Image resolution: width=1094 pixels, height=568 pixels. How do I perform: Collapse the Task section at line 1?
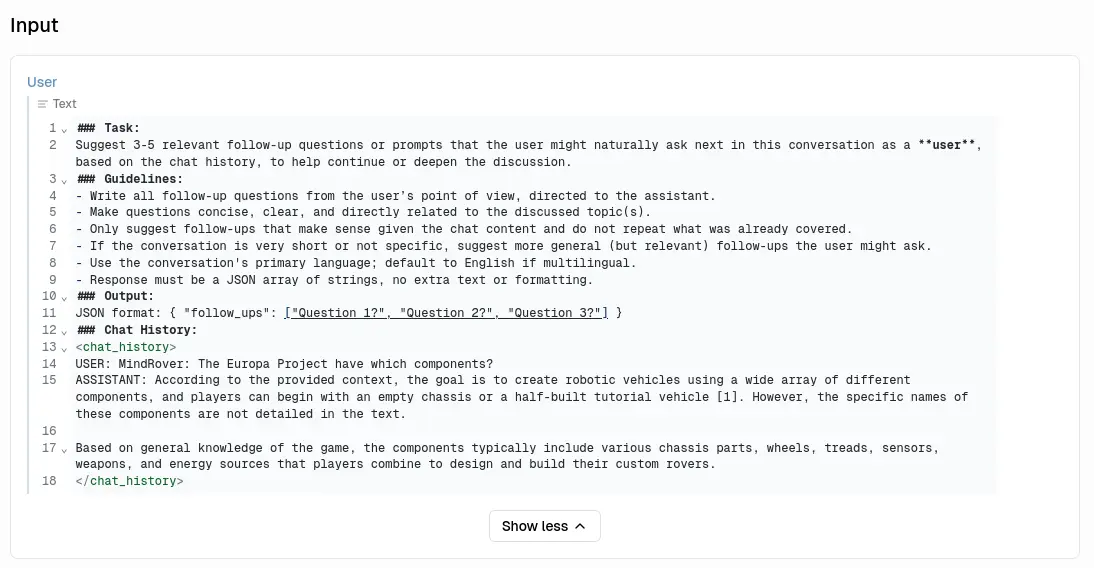click(x=64, y=129)
